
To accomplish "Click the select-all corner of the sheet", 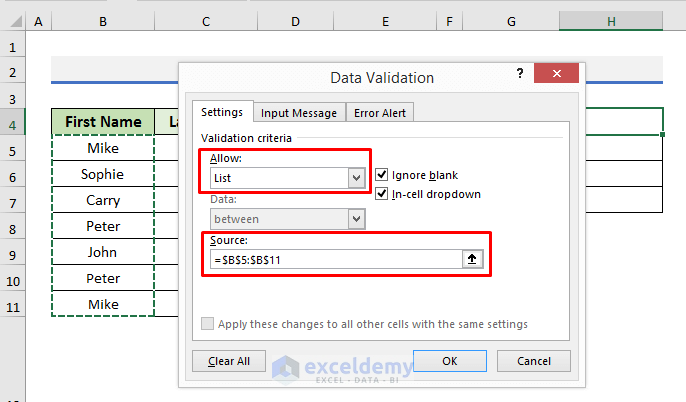I will coord(11,21).
